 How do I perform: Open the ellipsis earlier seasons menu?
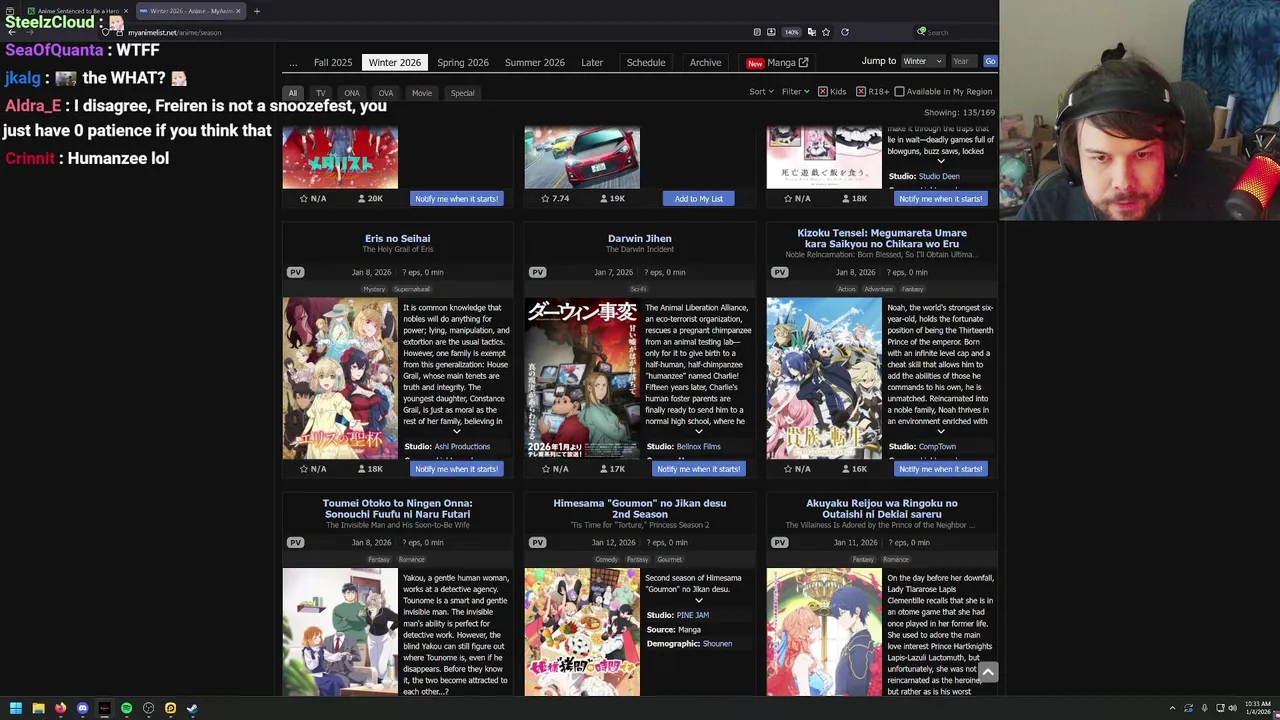coord(293,62)
